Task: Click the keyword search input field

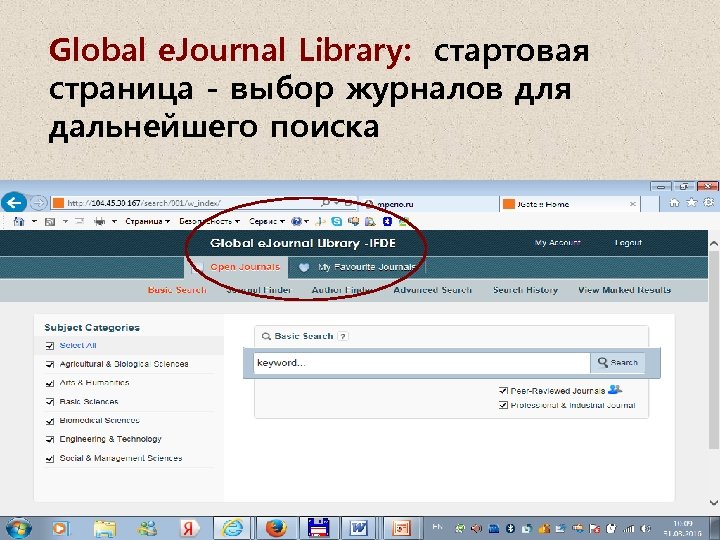Action: pos(422,363)
